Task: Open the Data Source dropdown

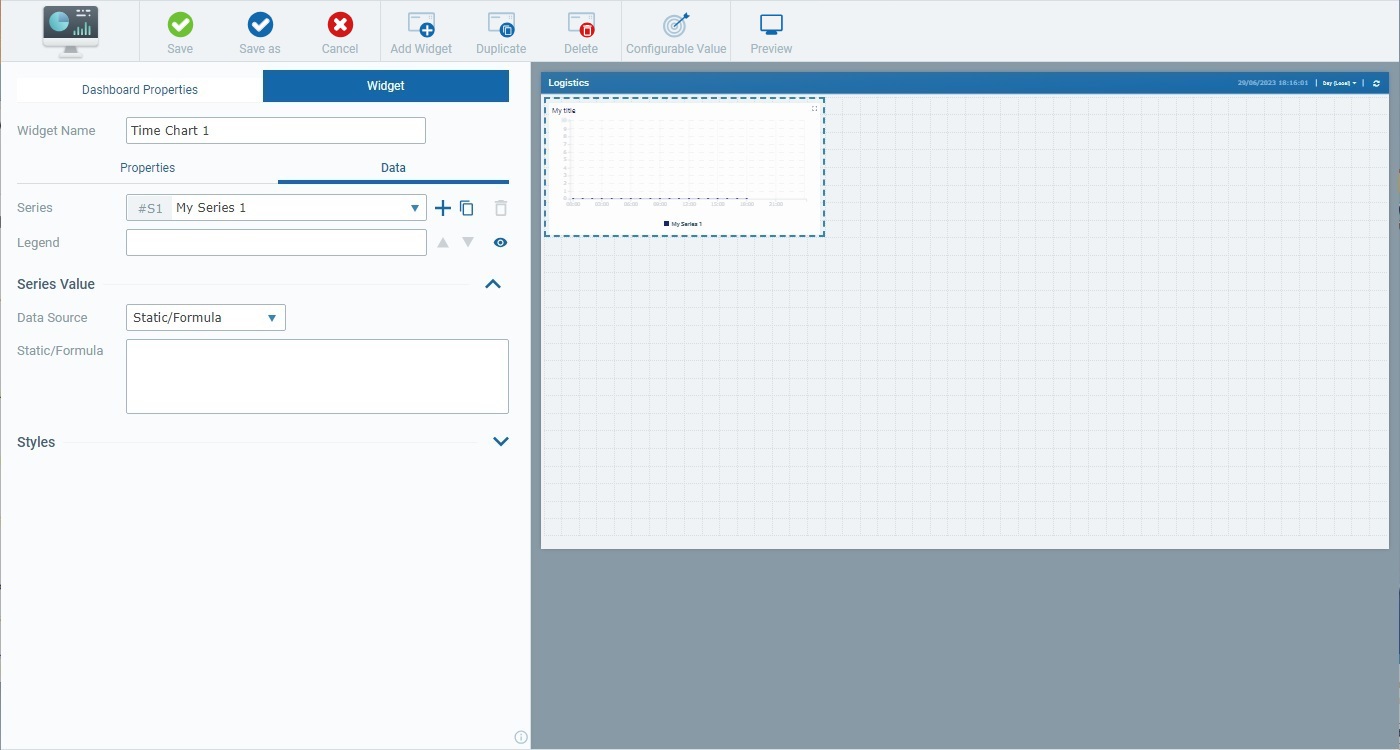Action: 205,318
